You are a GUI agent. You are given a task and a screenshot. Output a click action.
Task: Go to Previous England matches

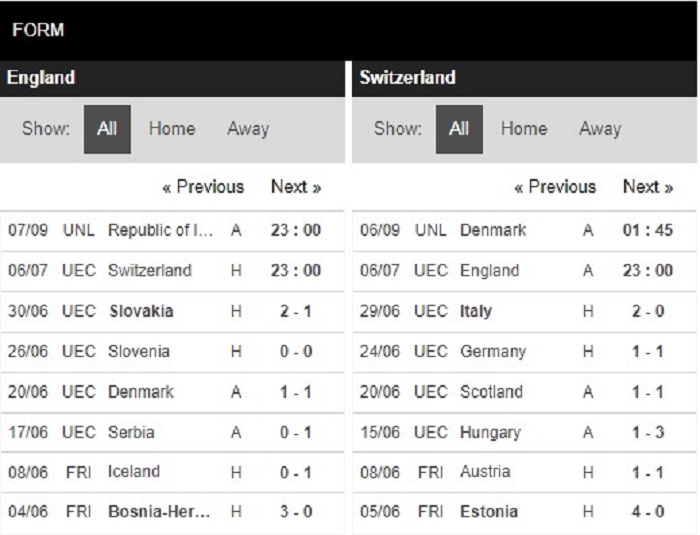click(203, 187)
